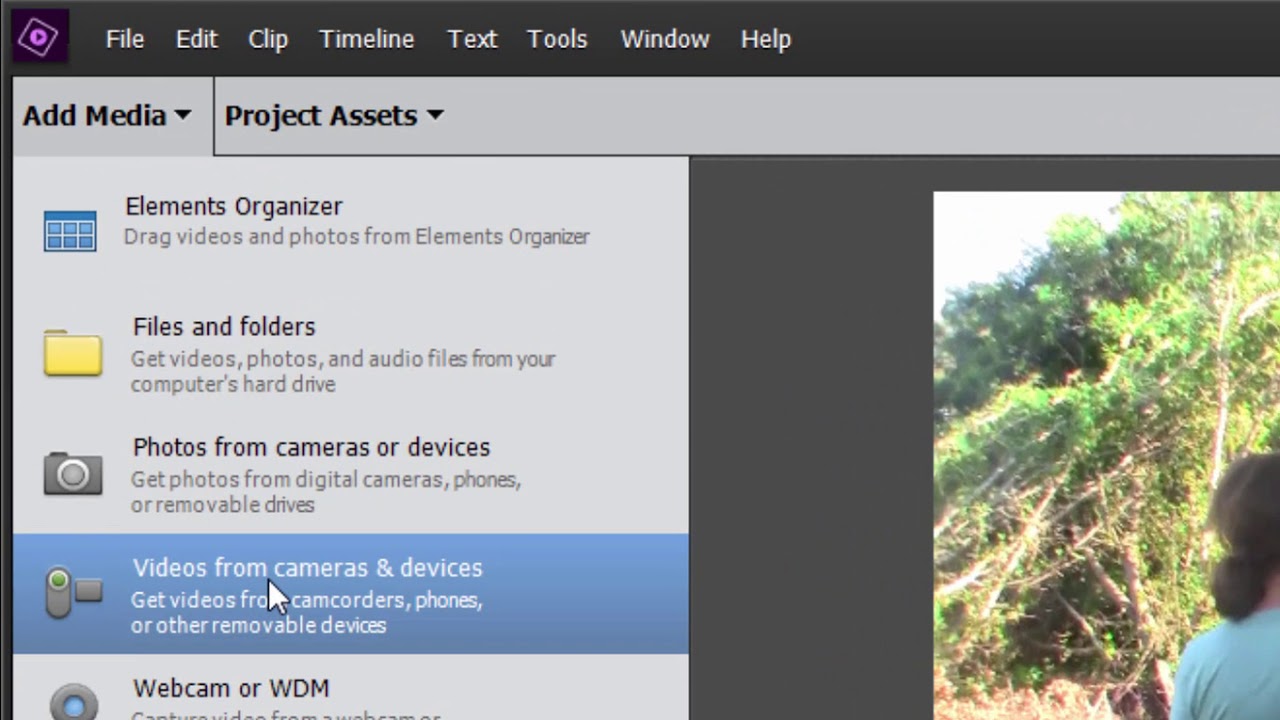This screenshot has height=720, width=1280.
Task: Choose Files and folders option
Action: [x=224, y=327]
